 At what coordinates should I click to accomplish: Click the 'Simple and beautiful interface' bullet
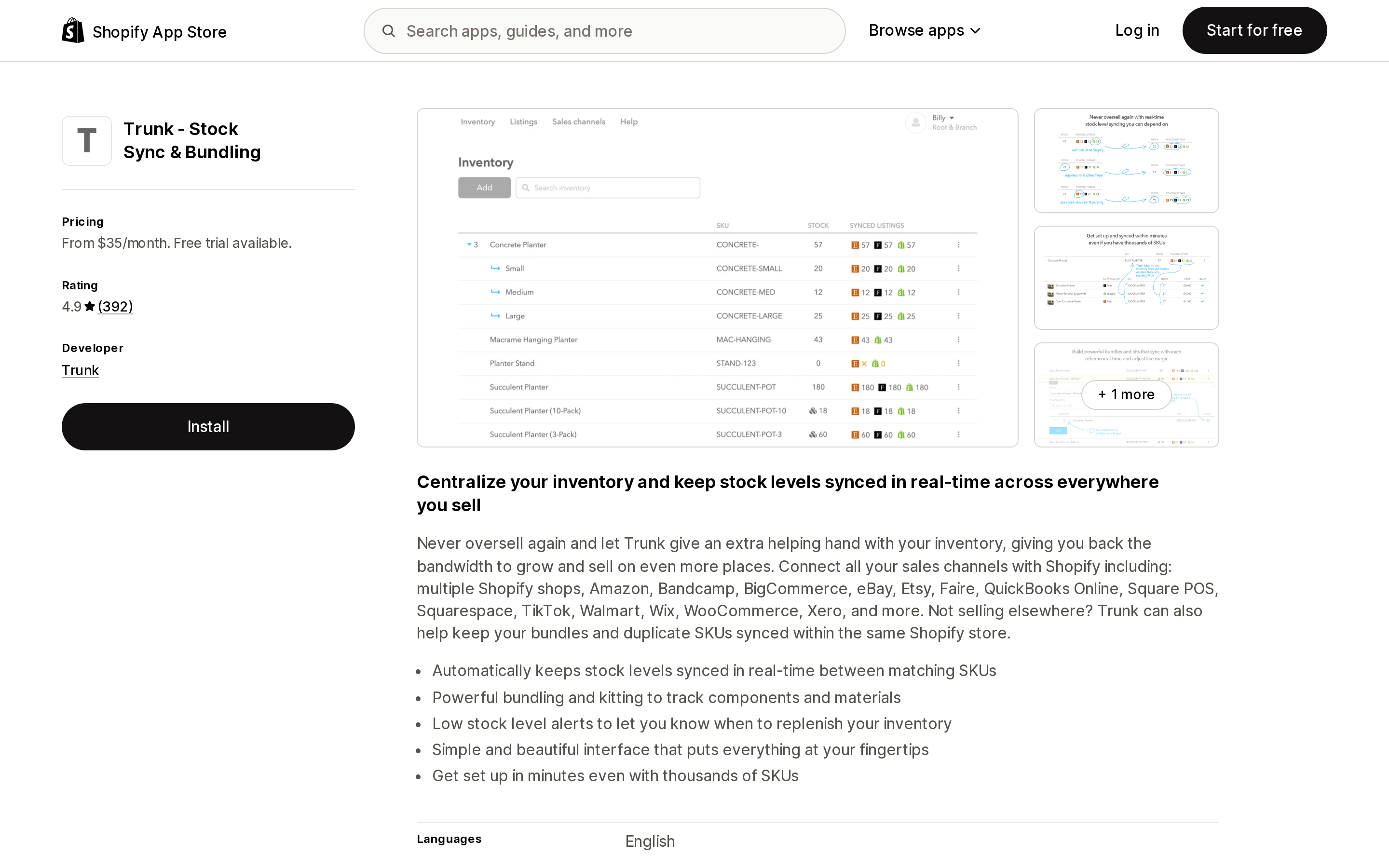680,750
